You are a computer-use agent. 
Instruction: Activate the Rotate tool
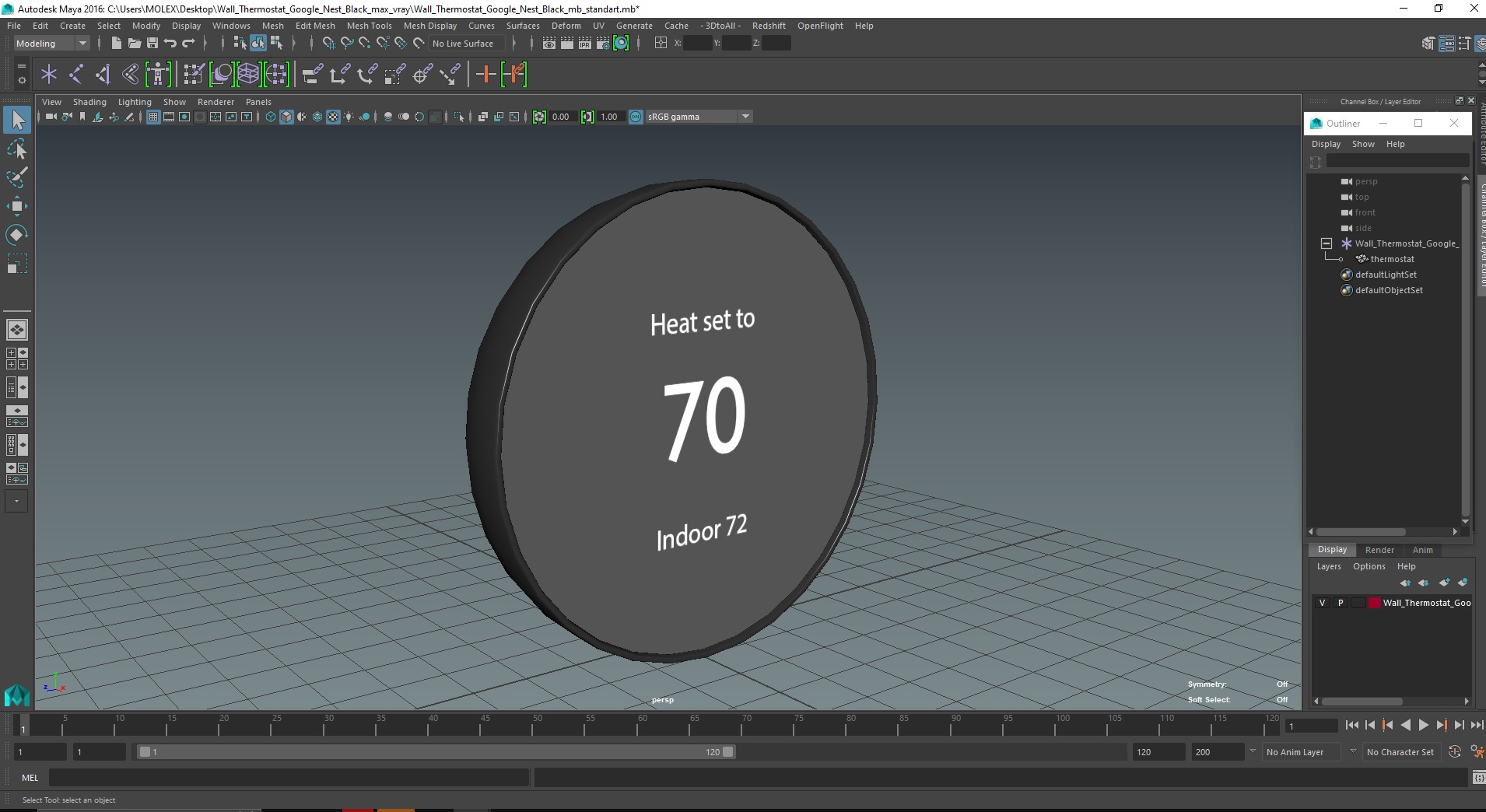tap(17, 235)
